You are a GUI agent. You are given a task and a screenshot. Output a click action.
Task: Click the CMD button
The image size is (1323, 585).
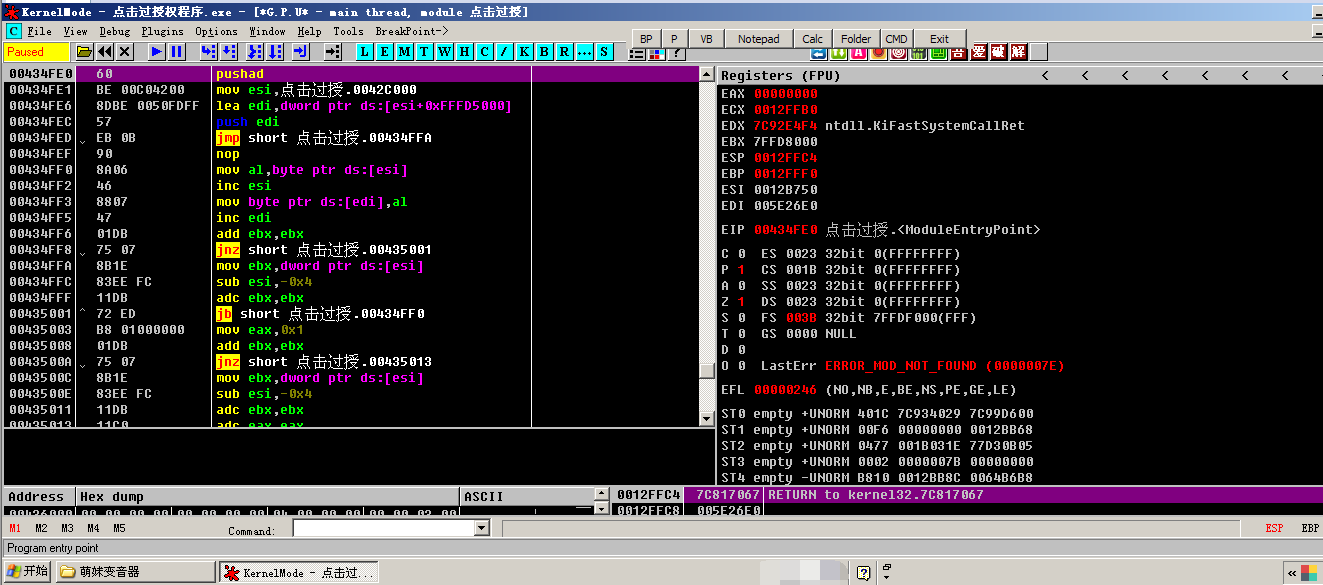[896, 39]
